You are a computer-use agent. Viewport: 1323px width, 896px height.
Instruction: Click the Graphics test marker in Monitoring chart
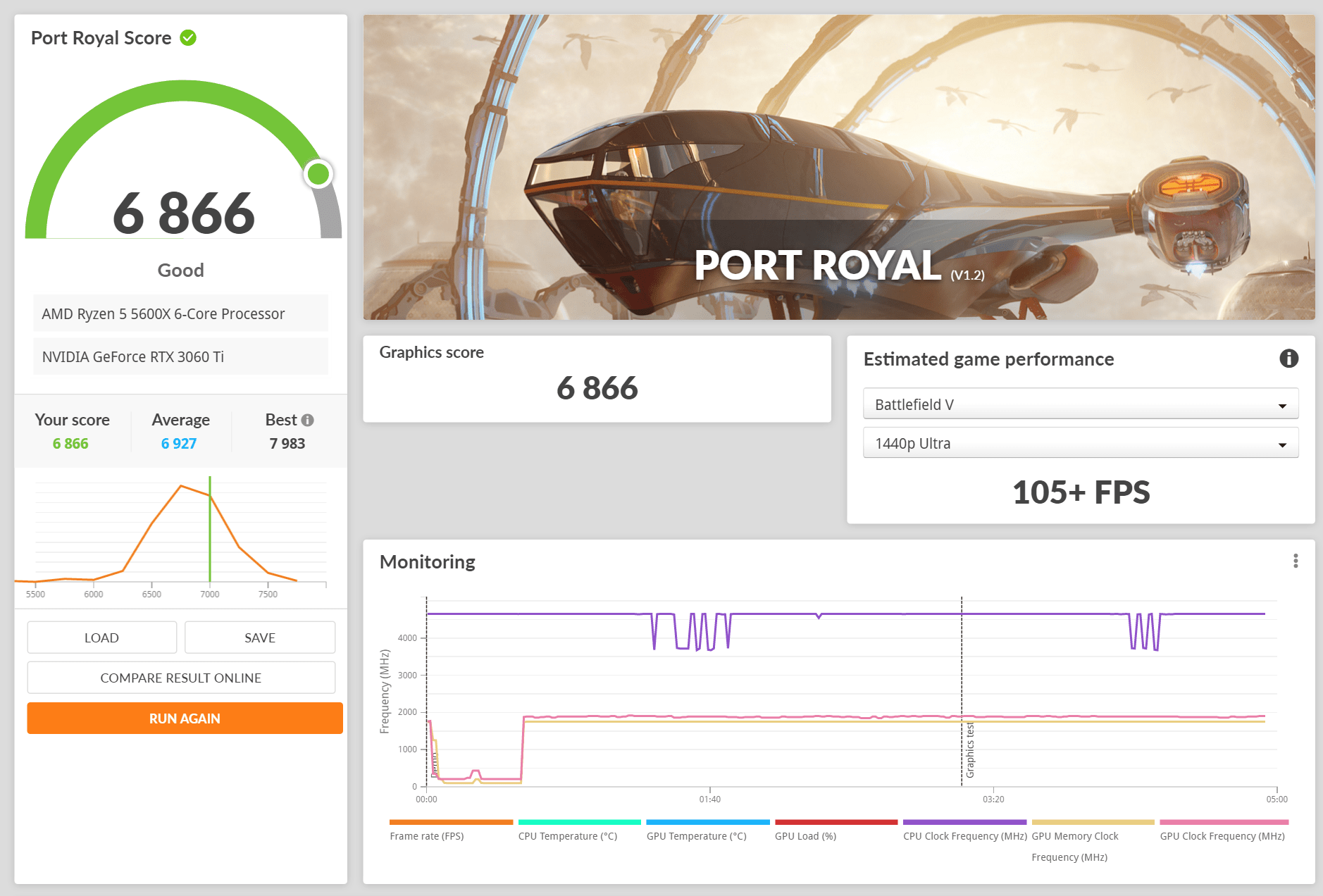[969, 750]
